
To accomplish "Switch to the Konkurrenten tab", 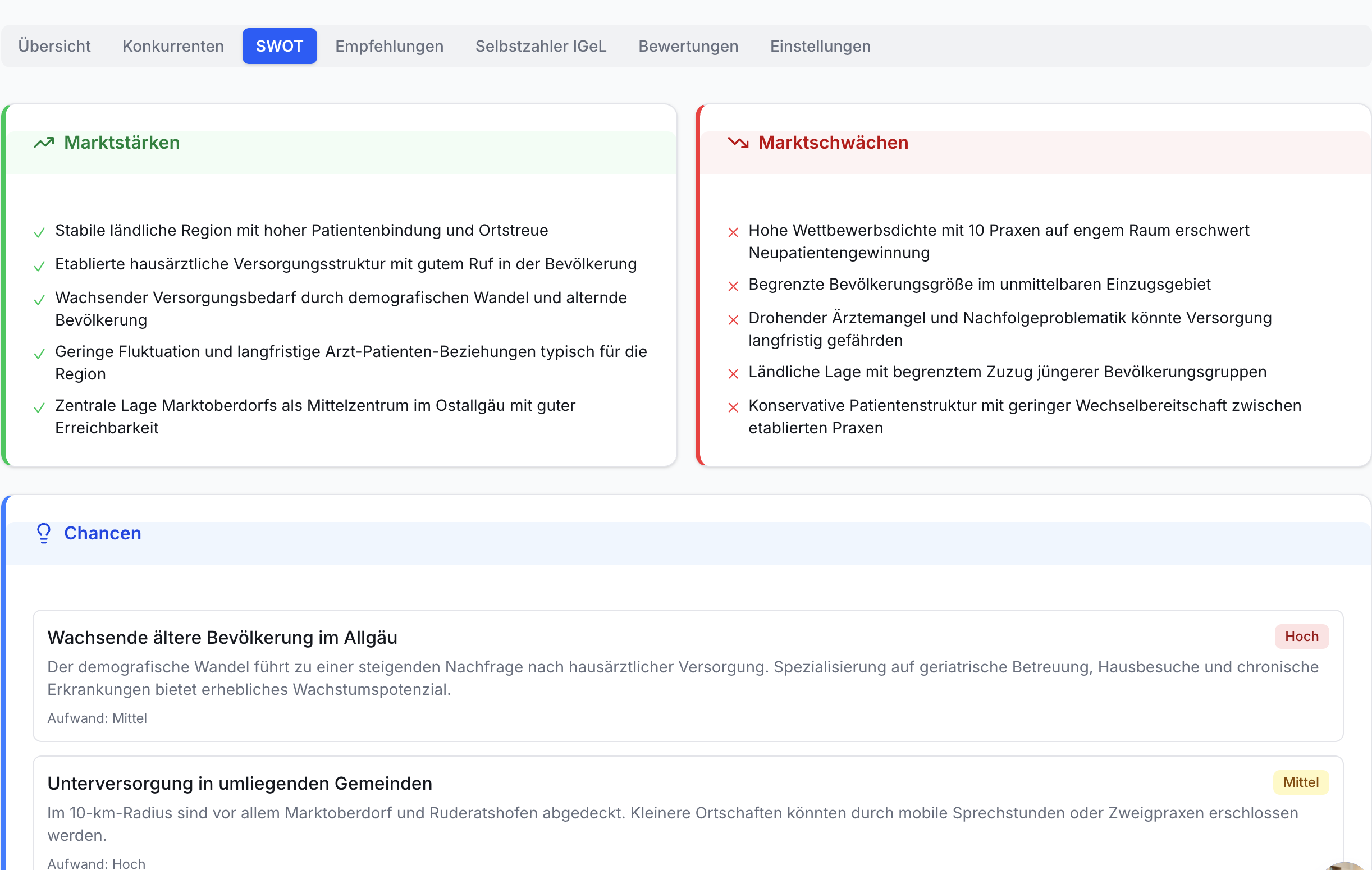I will coord(173,46).
